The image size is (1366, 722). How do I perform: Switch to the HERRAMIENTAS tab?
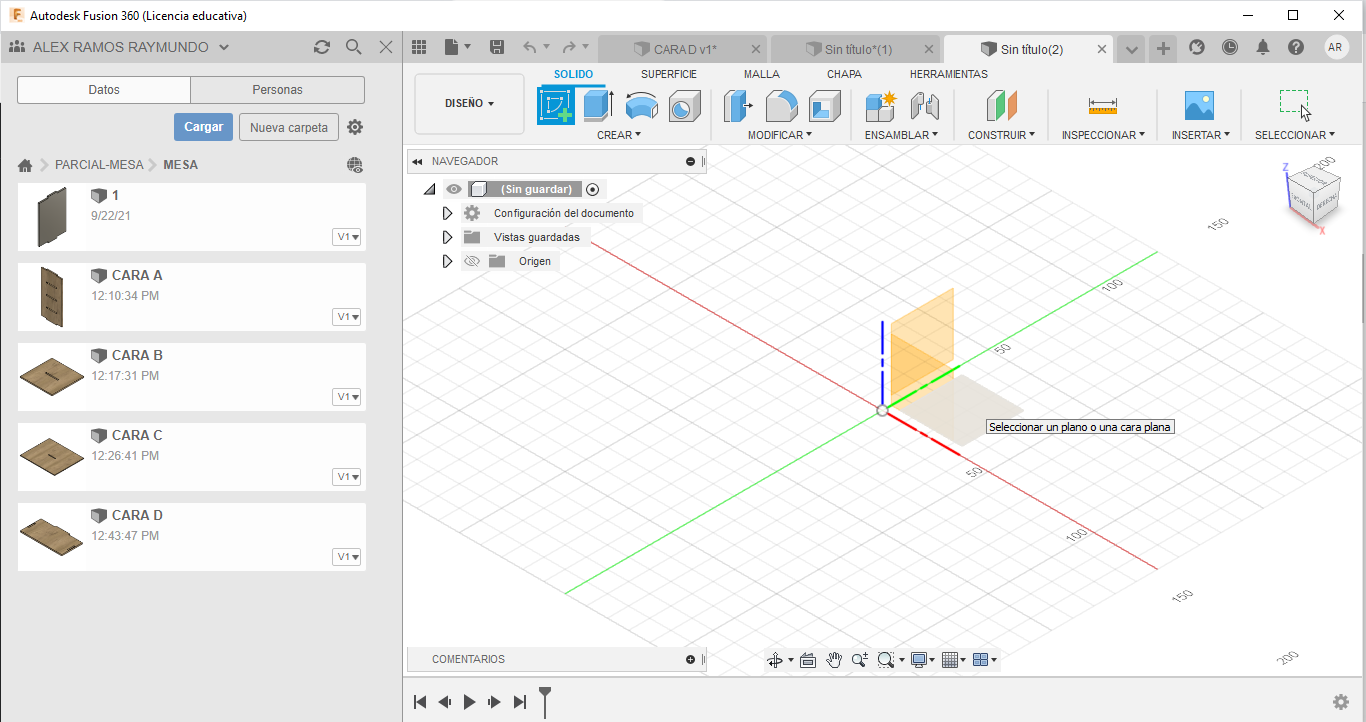pyautogui.click(x=948, y=74)
